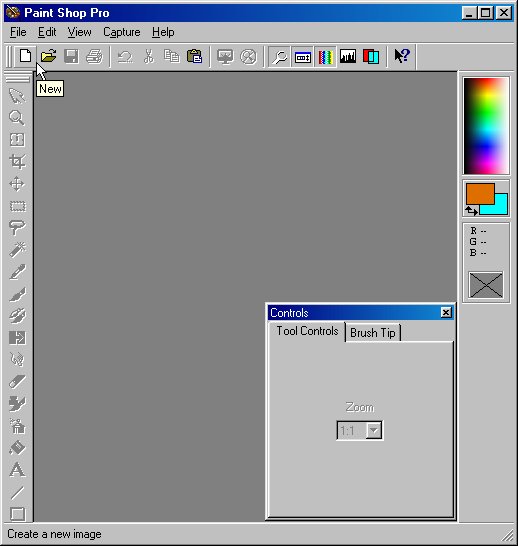This screenshot has width=518, height=546.
Task: Click the Full Screen Preview monitor icon
Action: click(x=225, y=56)
